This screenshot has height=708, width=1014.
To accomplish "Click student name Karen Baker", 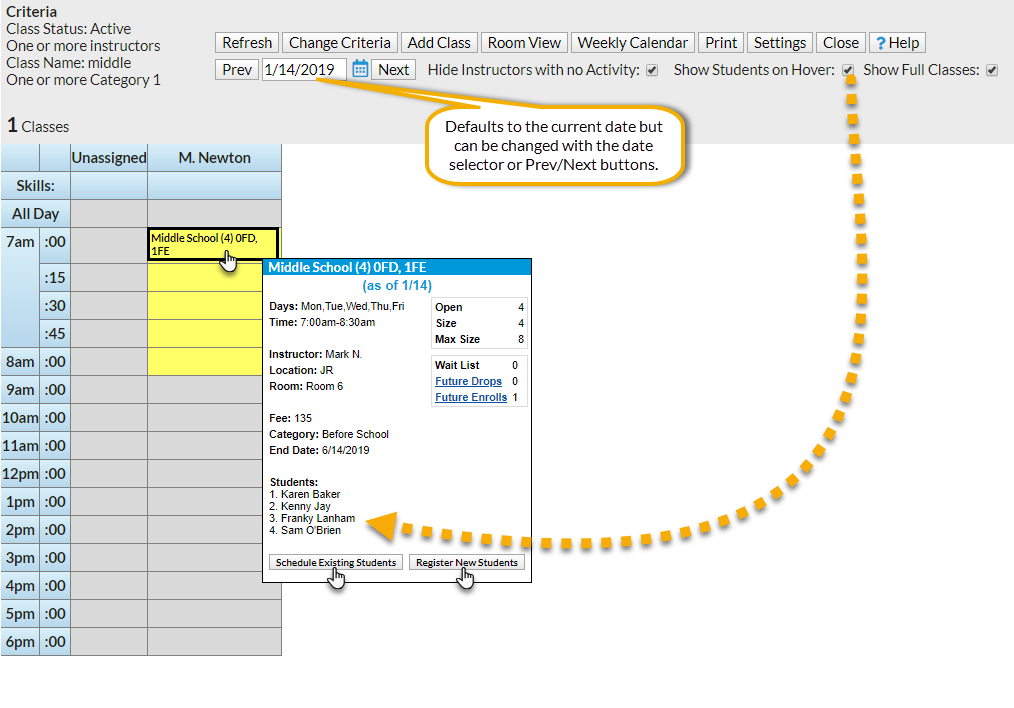I will click(x=310, y=494).
